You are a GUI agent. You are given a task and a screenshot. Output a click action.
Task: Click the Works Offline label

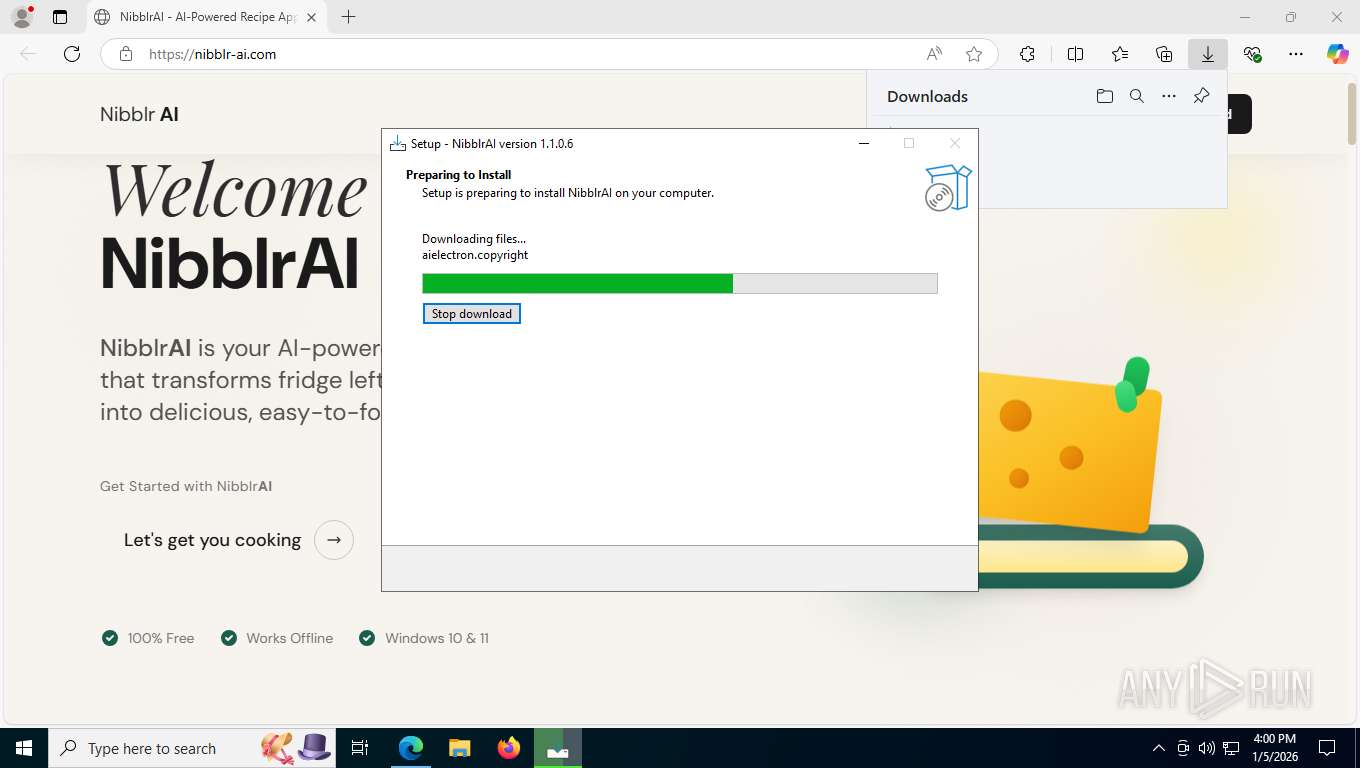tap(290, 638)
